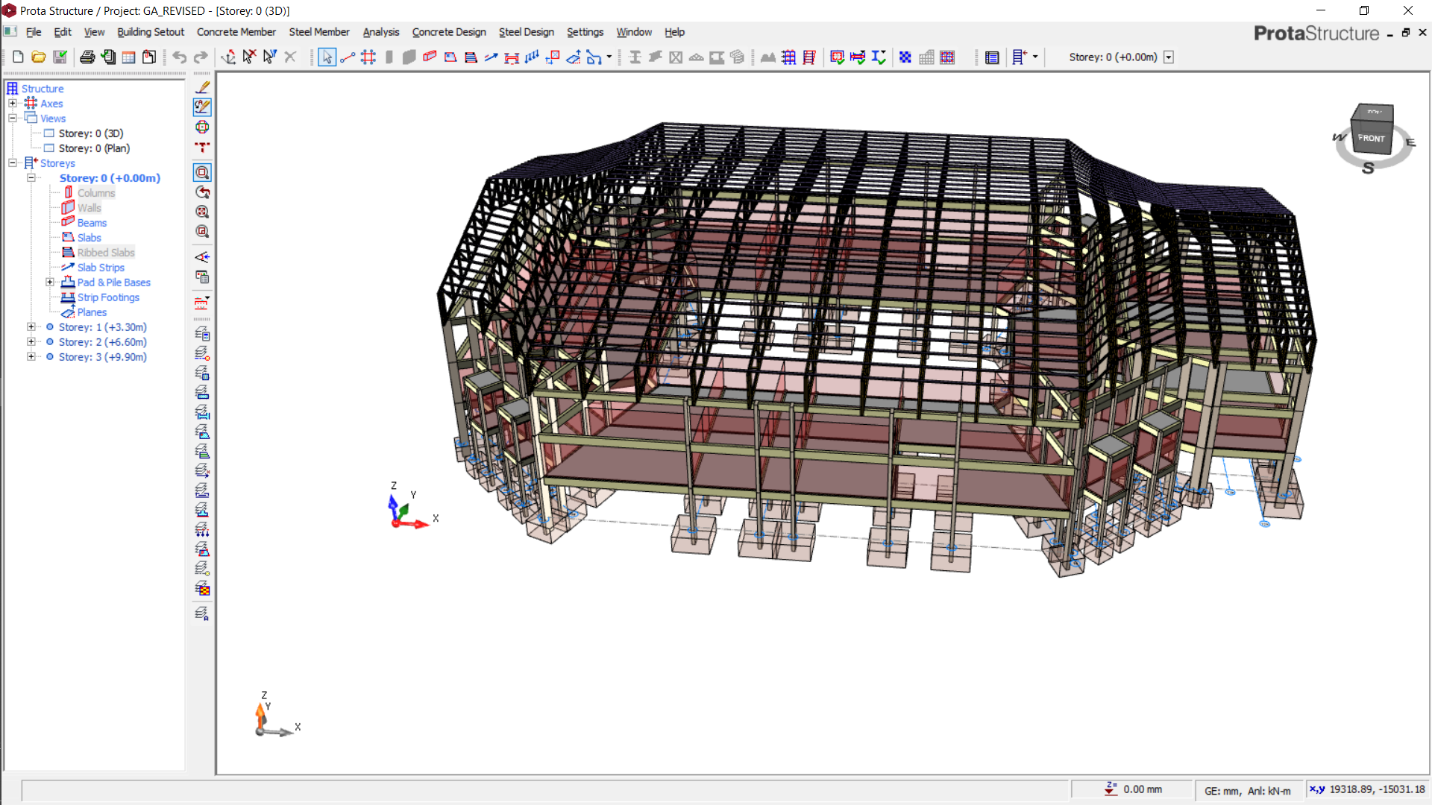
Task: Choose the orthogonal axes grid tool
Action: click(x=368, y=57)
